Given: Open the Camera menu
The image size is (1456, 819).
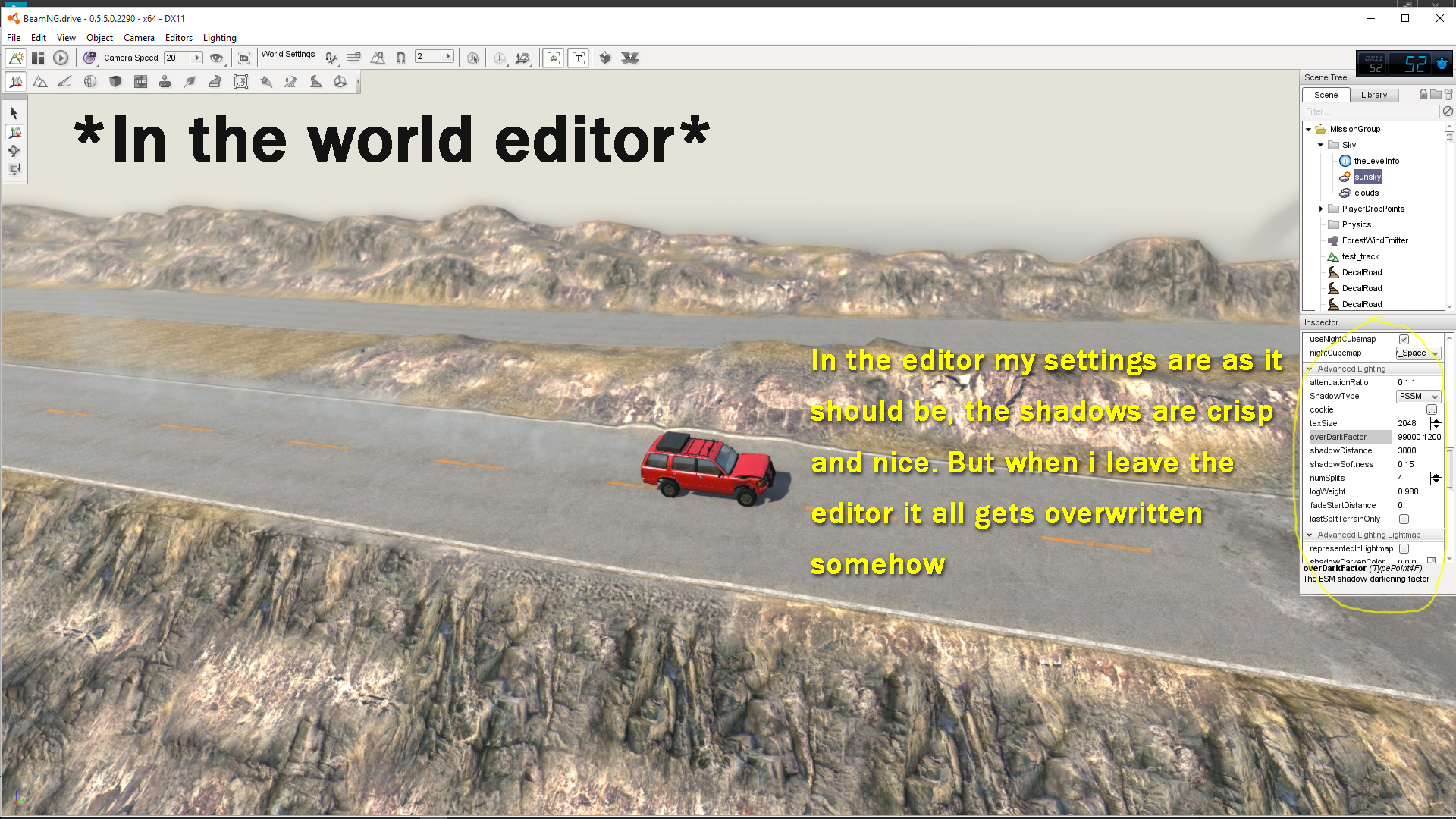Looking at the screenshot, I should 139,38.
